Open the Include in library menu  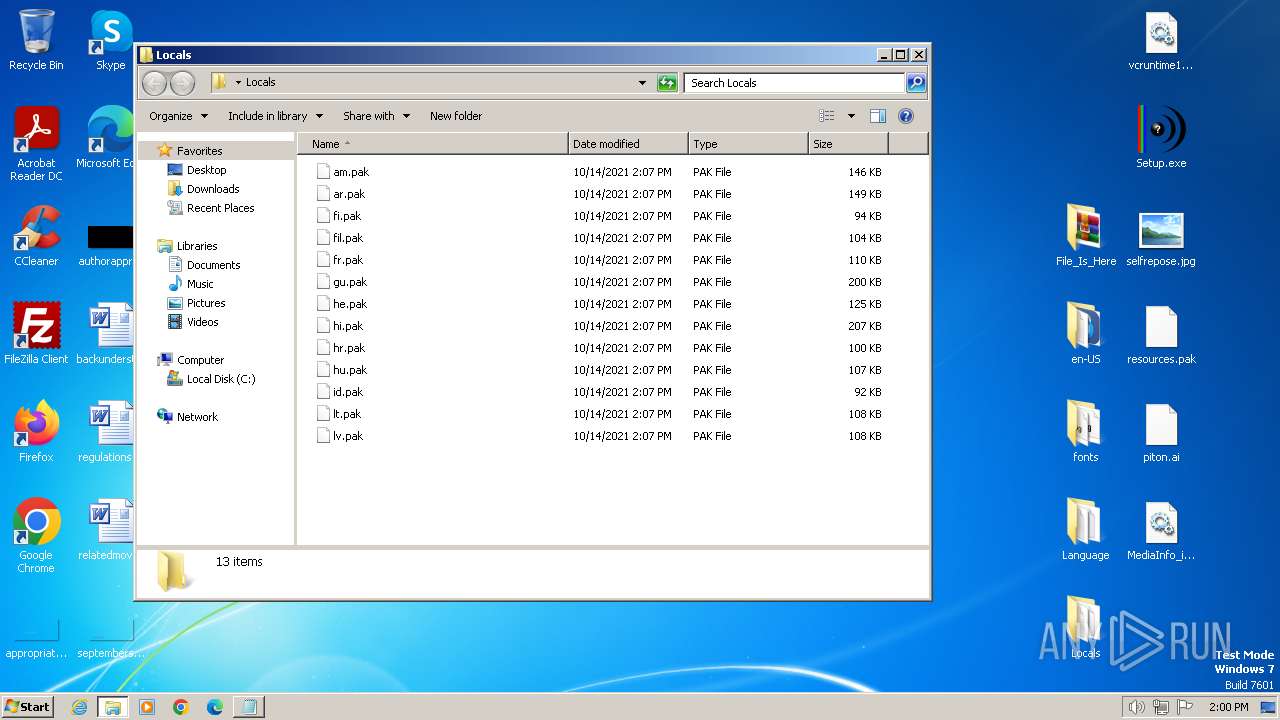point(275,116)
